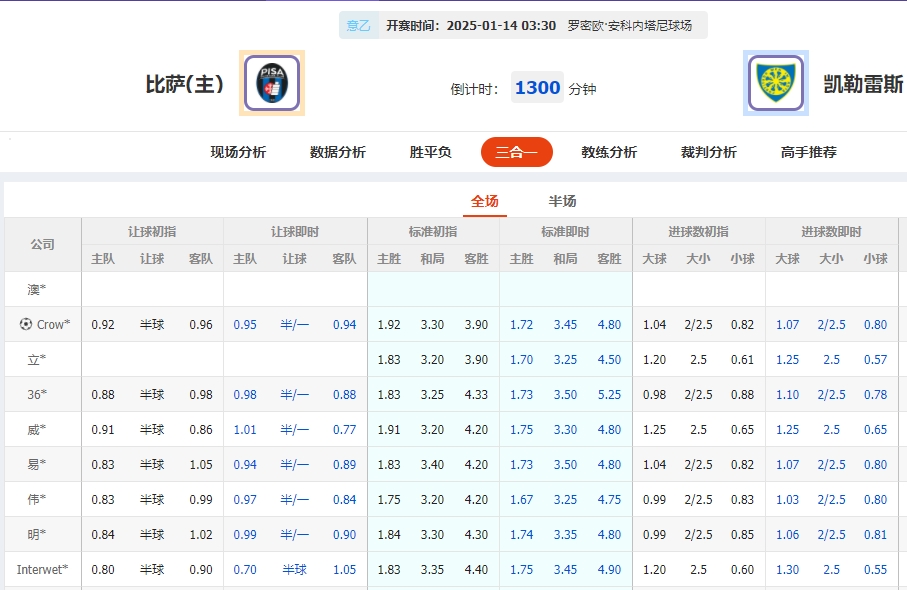Viewport: 907px width, 590px height.
Task: Click Crow* live home win odds 1.72
Action: 521,324
